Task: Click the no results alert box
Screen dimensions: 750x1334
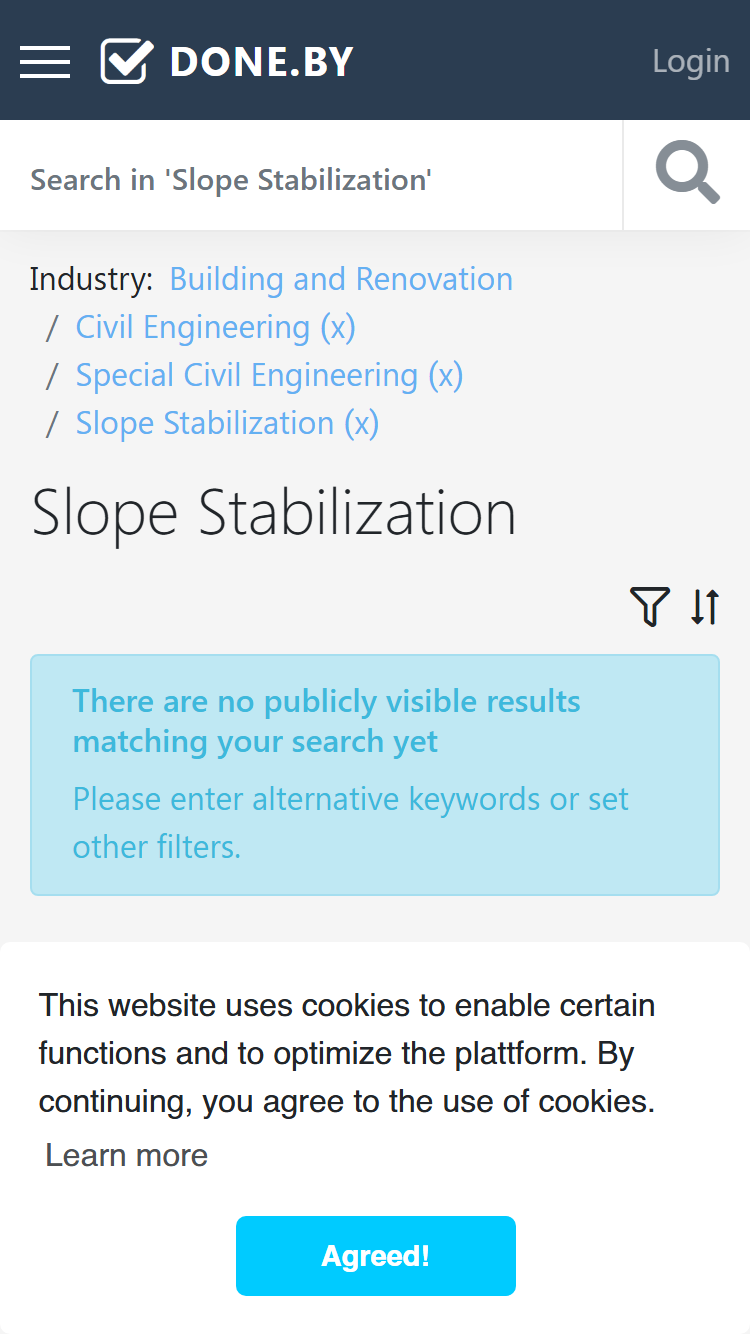Action: pyautogui.click(x=375, y=775)
